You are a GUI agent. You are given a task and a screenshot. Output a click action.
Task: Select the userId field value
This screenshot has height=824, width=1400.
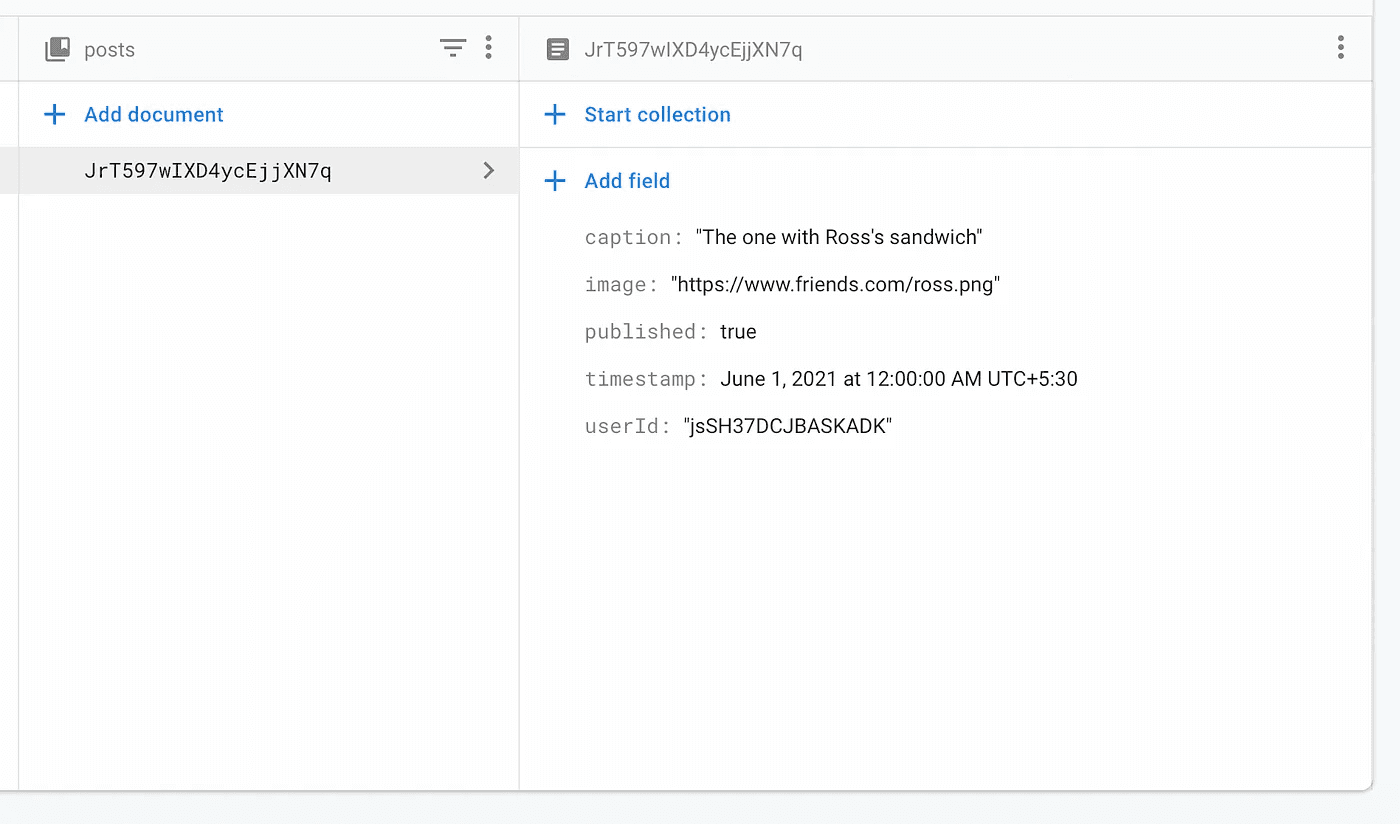(787, 427)
